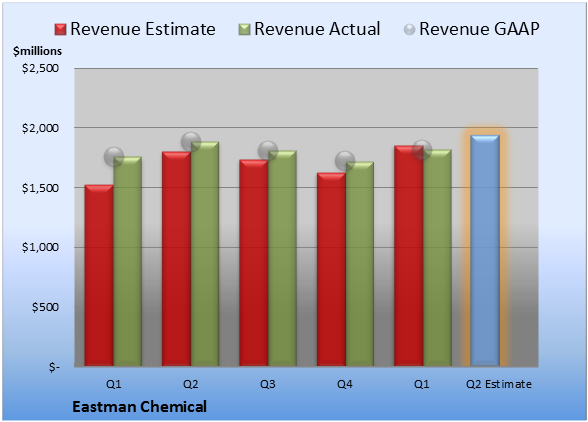Click the gray Revenue GAAP legend marker
Viewport: 588px width, 422px height.
point(410,29)
